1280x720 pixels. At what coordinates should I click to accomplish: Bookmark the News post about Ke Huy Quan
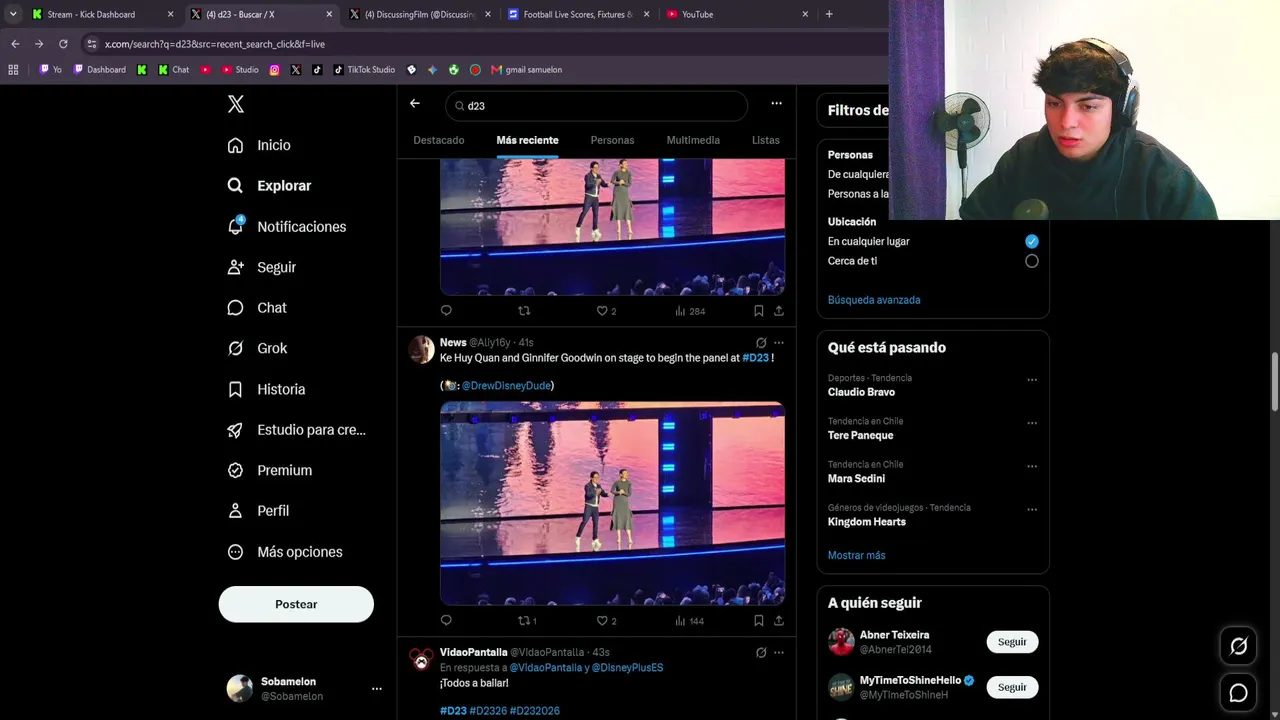[759, 620]
